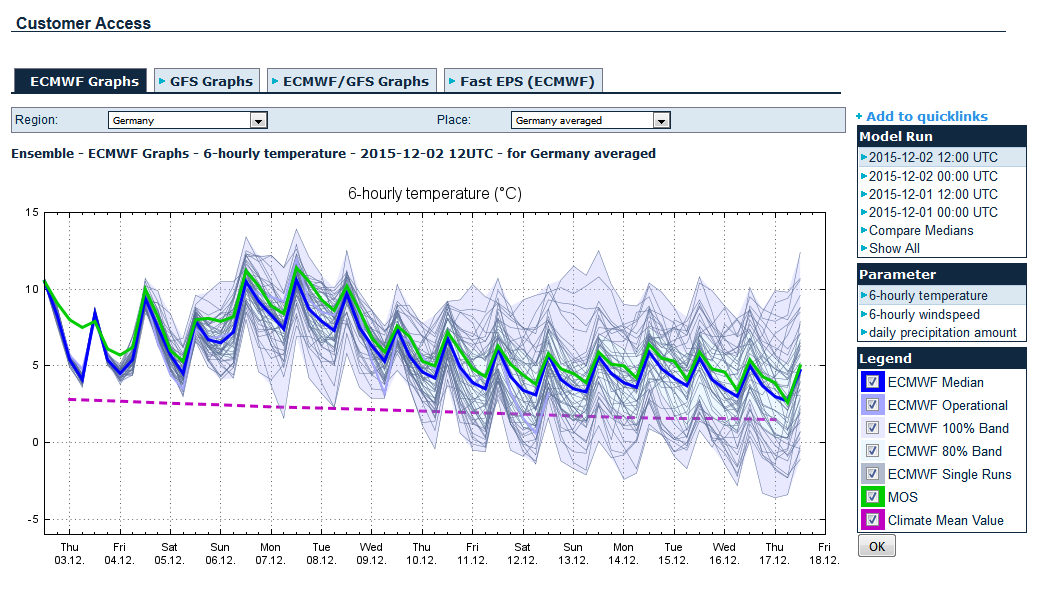
Task: Click the OK button below the legend
Action: 877,547
